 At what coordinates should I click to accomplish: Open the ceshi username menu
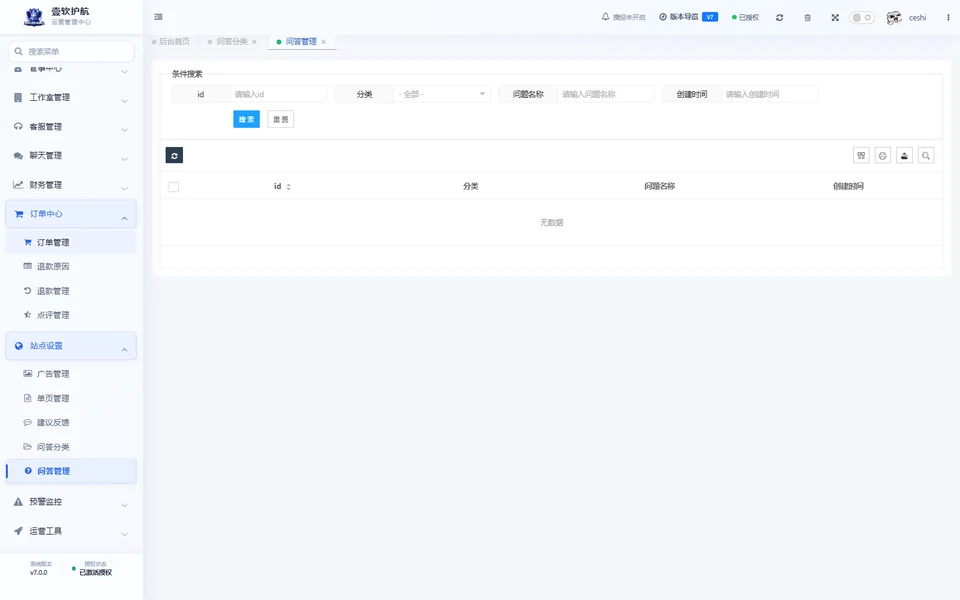click(x=917, y=18)
